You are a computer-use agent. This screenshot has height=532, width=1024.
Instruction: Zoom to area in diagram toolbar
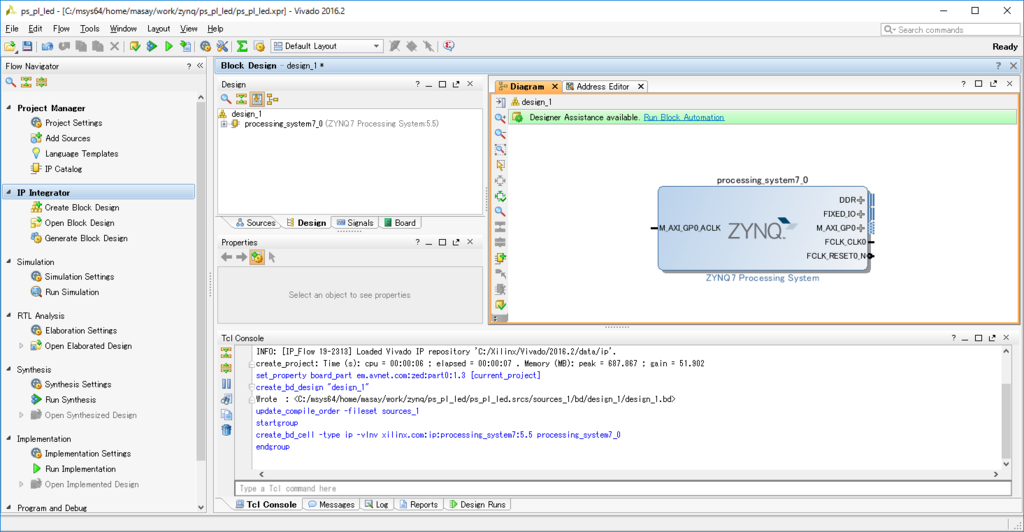click(500, 149)
